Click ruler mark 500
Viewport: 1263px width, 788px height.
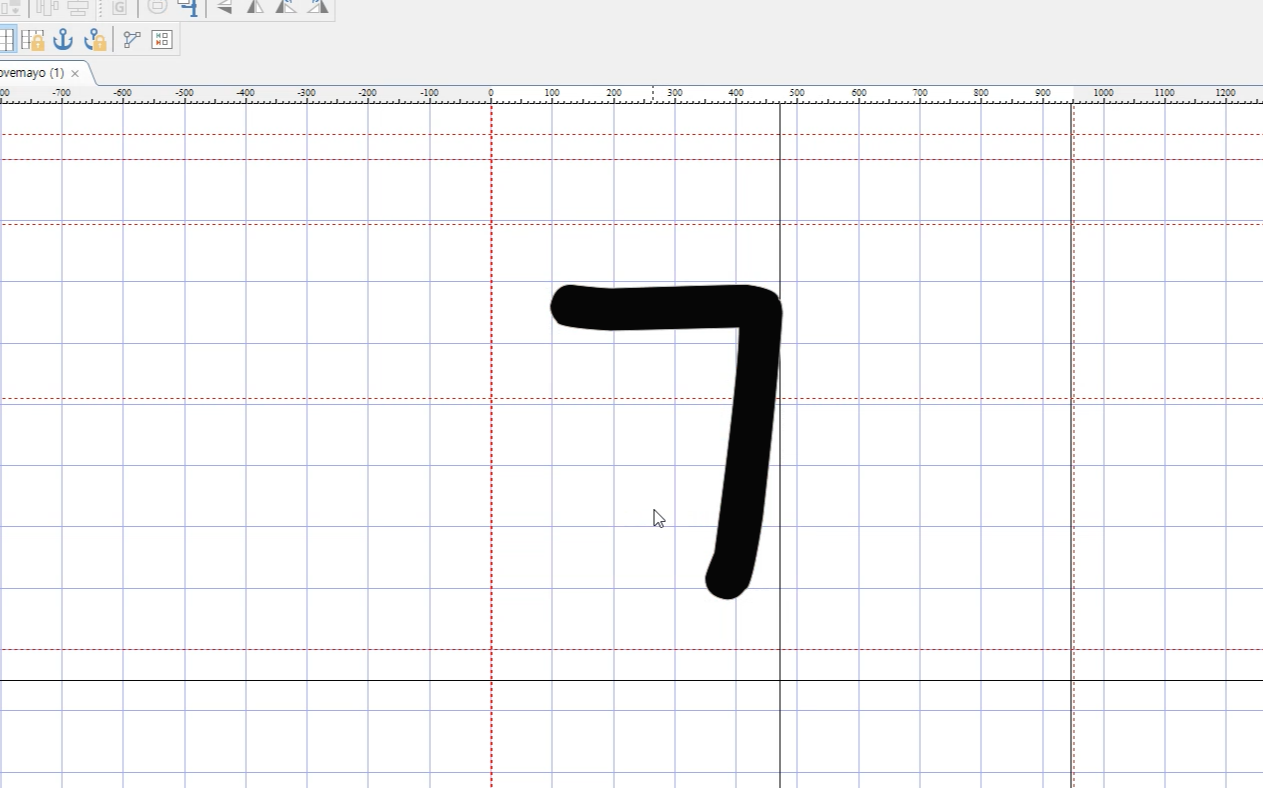coord(797,93)
